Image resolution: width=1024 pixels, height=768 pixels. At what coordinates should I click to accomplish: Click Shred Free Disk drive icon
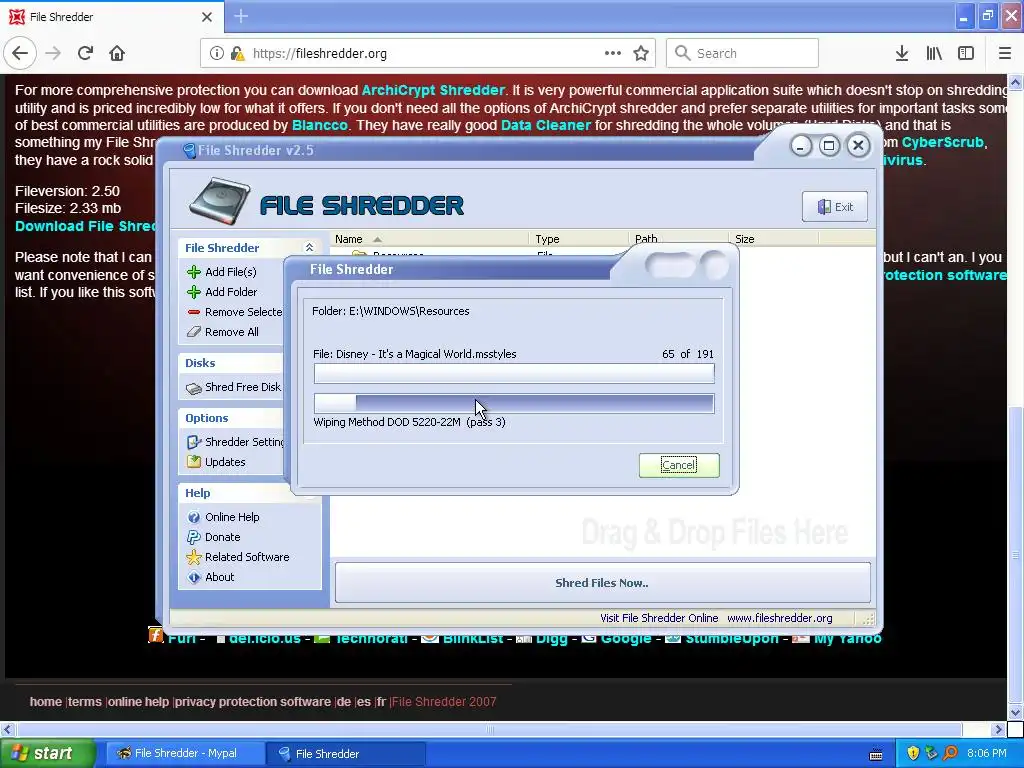[x=194, y=388]
